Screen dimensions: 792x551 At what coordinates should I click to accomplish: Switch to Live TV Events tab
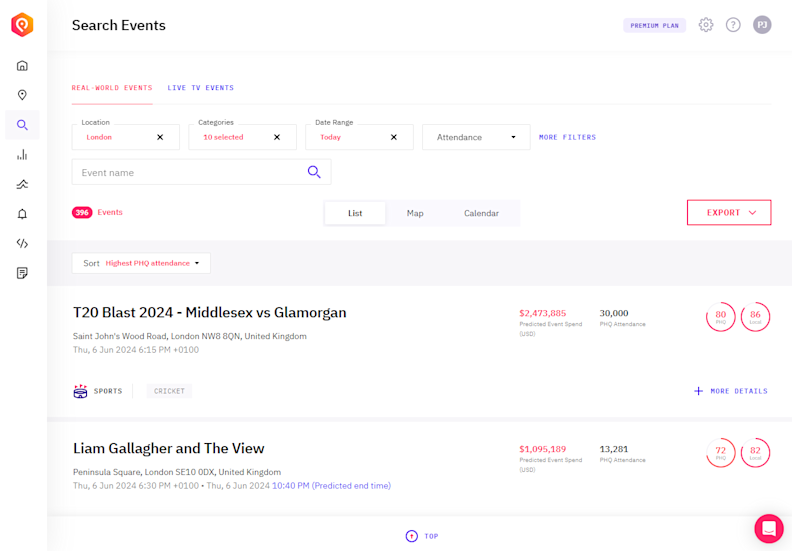(x=200, y=88)
